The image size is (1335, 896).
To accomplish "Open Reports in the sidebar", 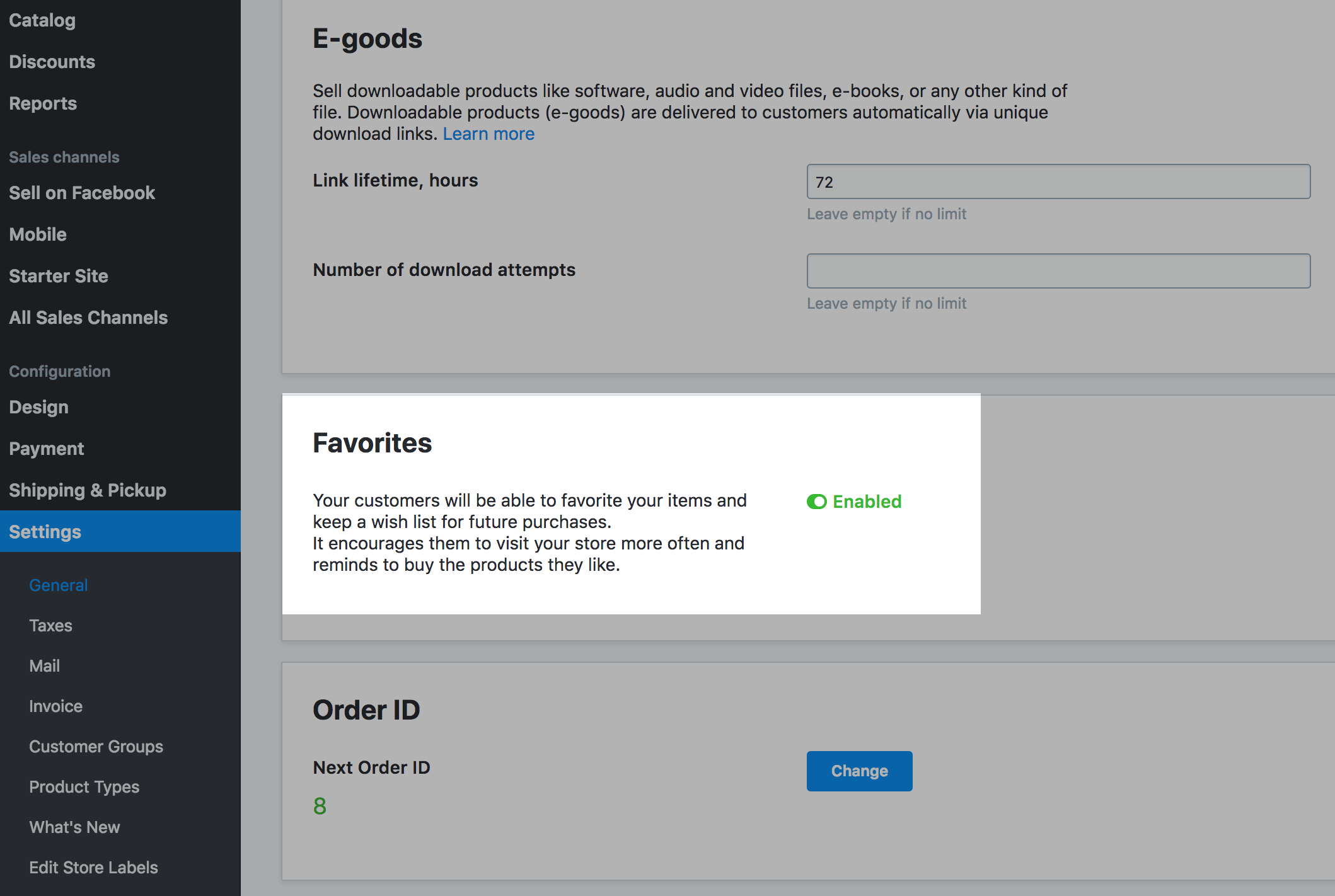I will 43,103.
